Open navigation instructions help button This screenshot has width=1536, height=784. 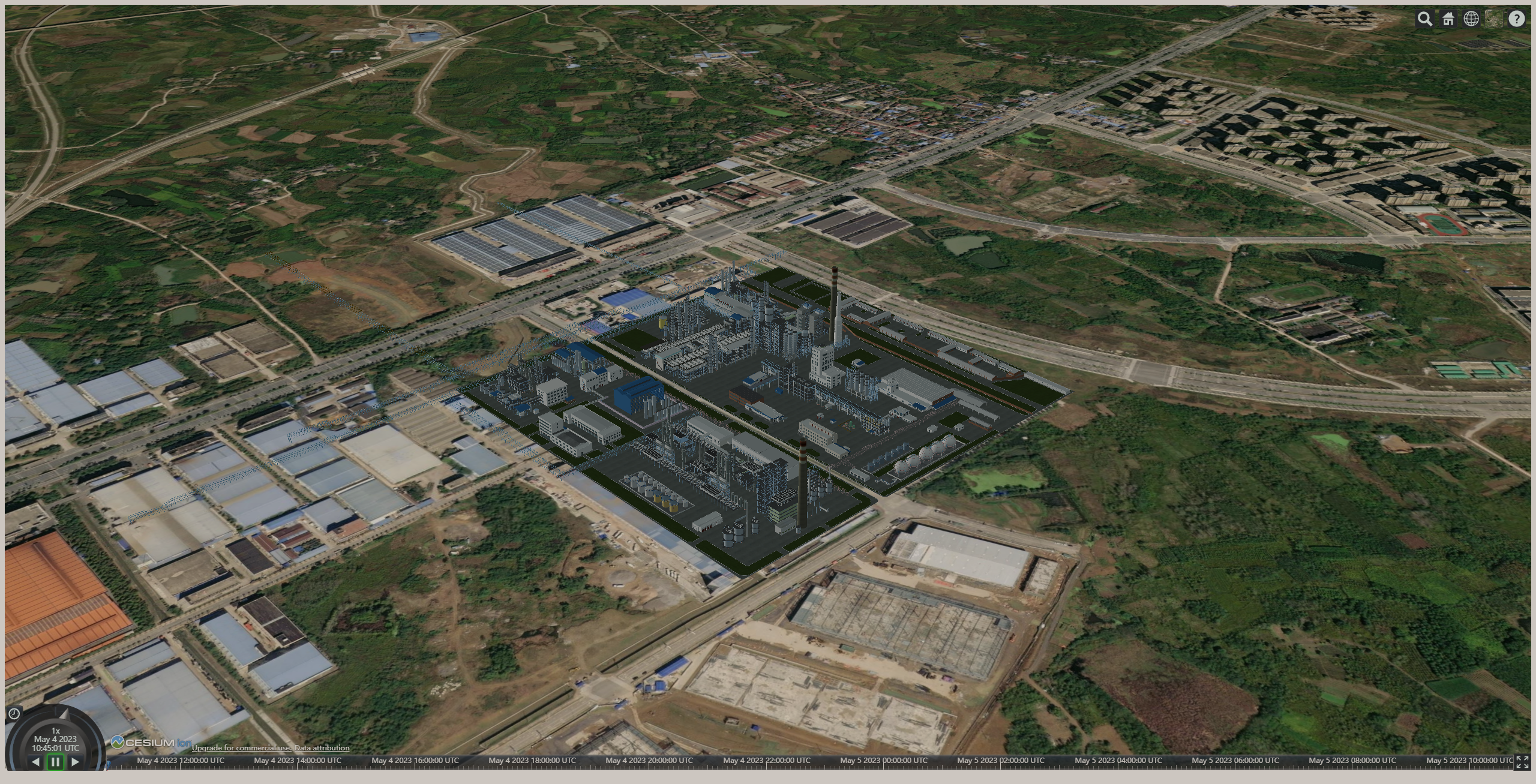tap(1516, 19)
